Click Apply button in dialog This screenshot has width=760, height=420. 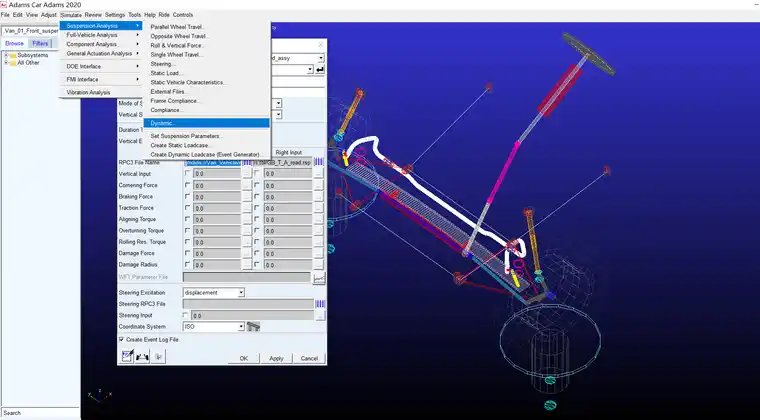click(x=276, y=358)
